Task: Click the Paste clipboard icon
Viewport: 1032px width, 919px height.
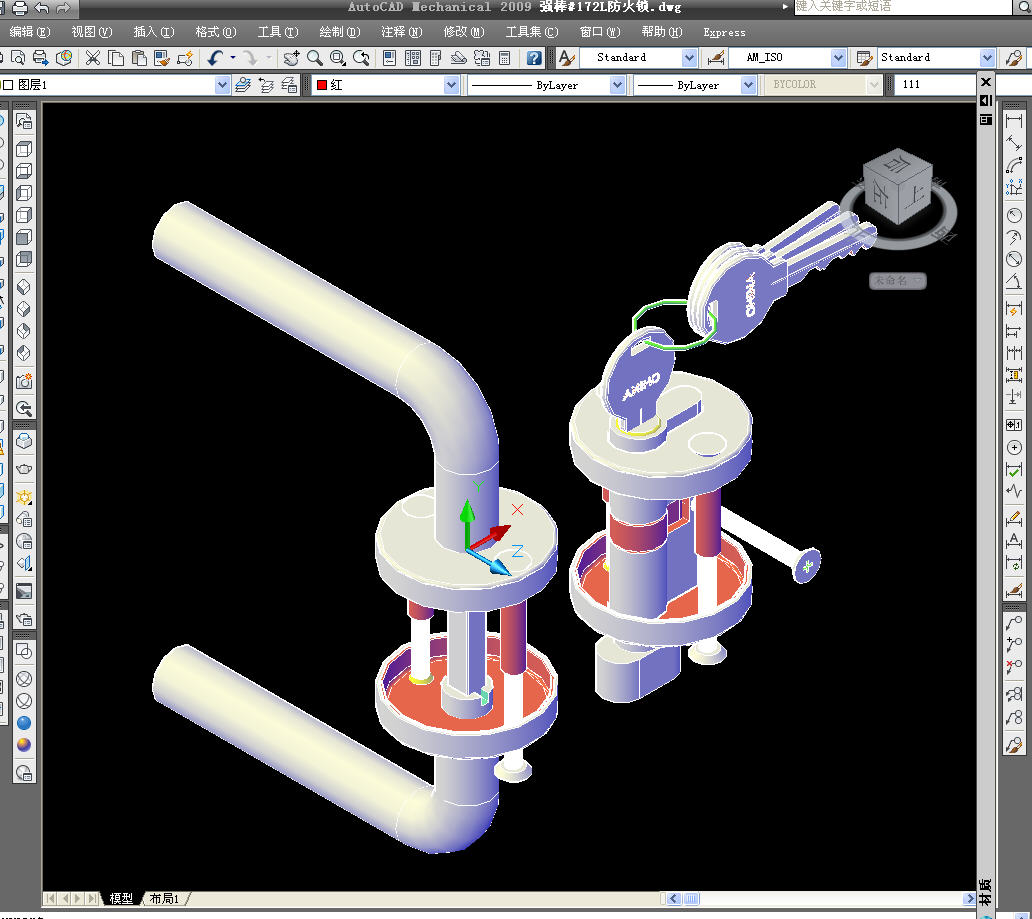Action: tap(139, 58)
